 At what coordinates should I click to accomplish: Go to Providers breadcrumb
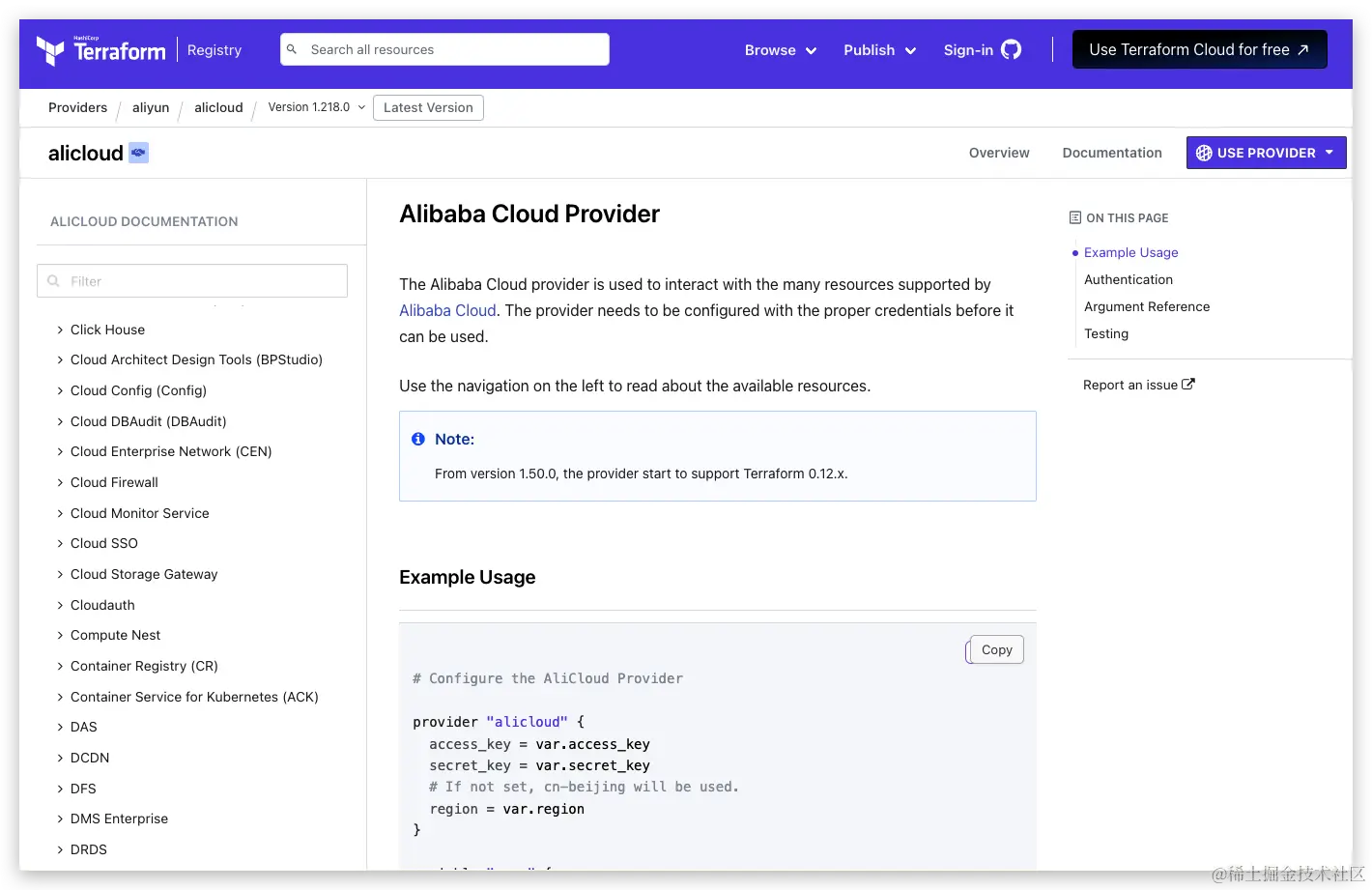77,107
